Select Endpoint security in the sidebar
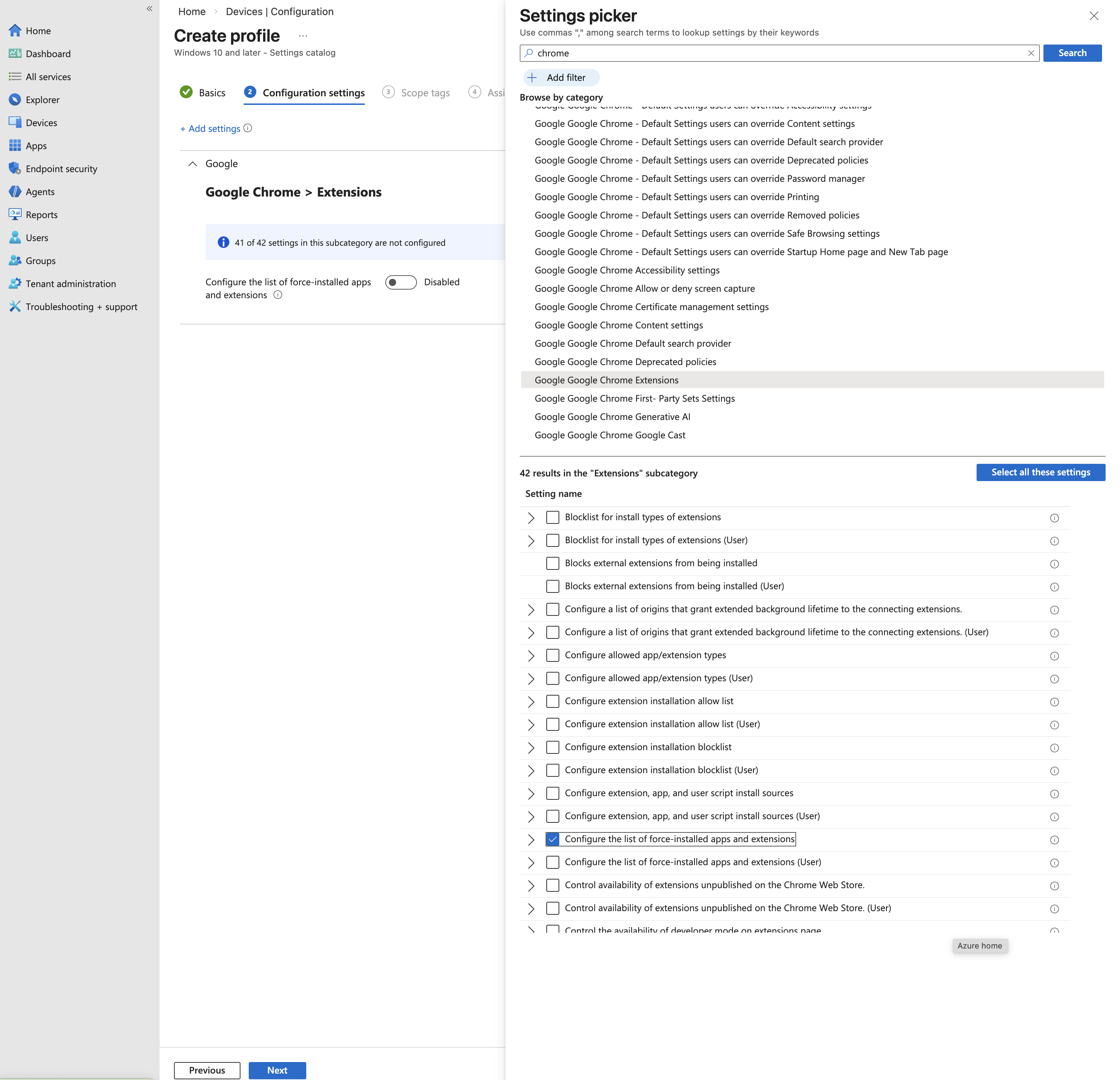Screen dimensions: 1120x1080 pyautogui.click(x=61, y=169)
